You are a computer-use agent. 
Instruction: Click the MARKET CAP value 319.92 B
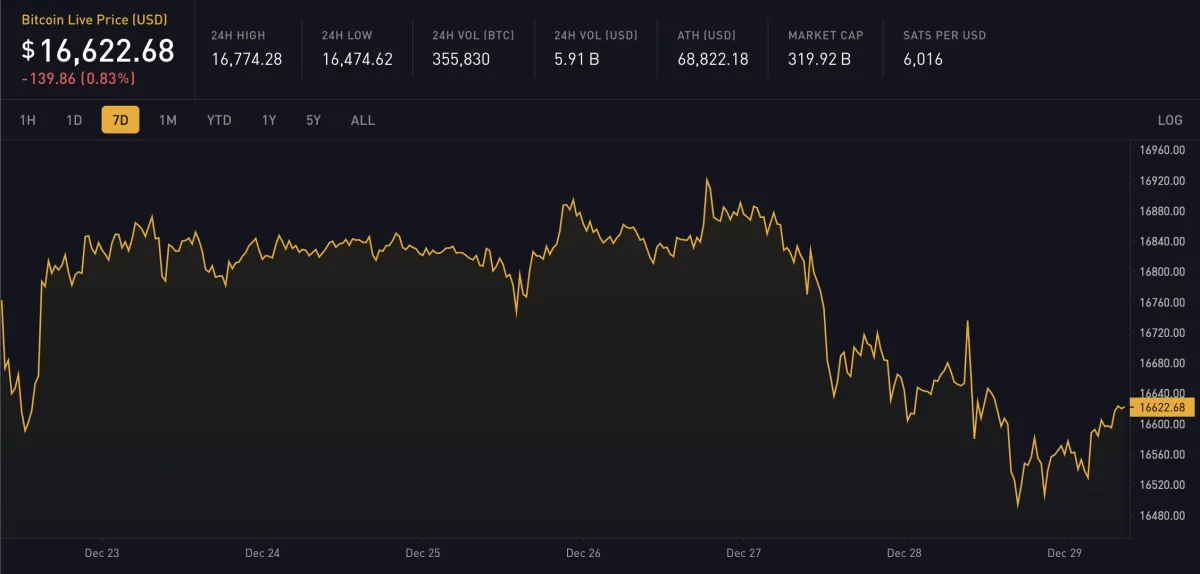(819, 59)
